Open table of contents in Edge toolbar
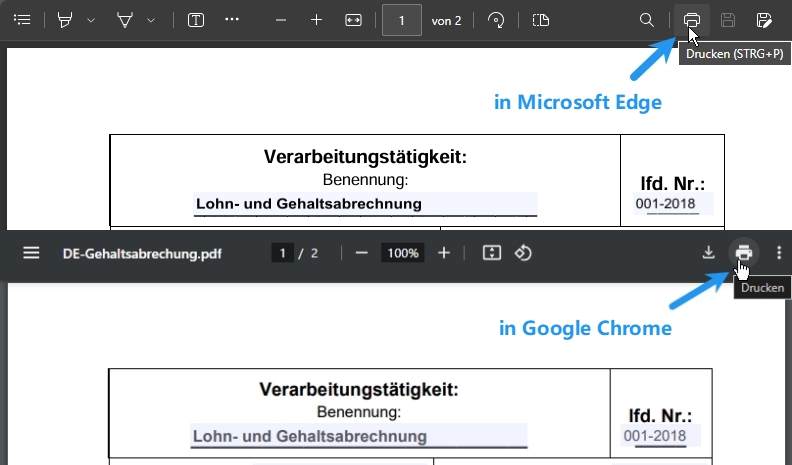This screenshot has width=792, height=465. coord(22,20)
